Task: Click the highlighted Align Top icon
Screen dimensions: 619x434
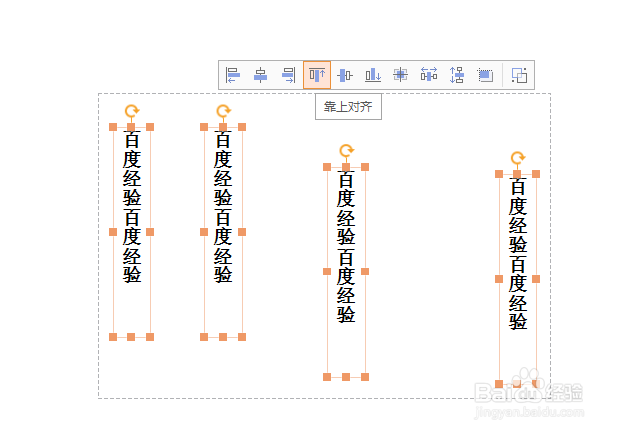Action: pyautogui.click(x=317, y=75)
